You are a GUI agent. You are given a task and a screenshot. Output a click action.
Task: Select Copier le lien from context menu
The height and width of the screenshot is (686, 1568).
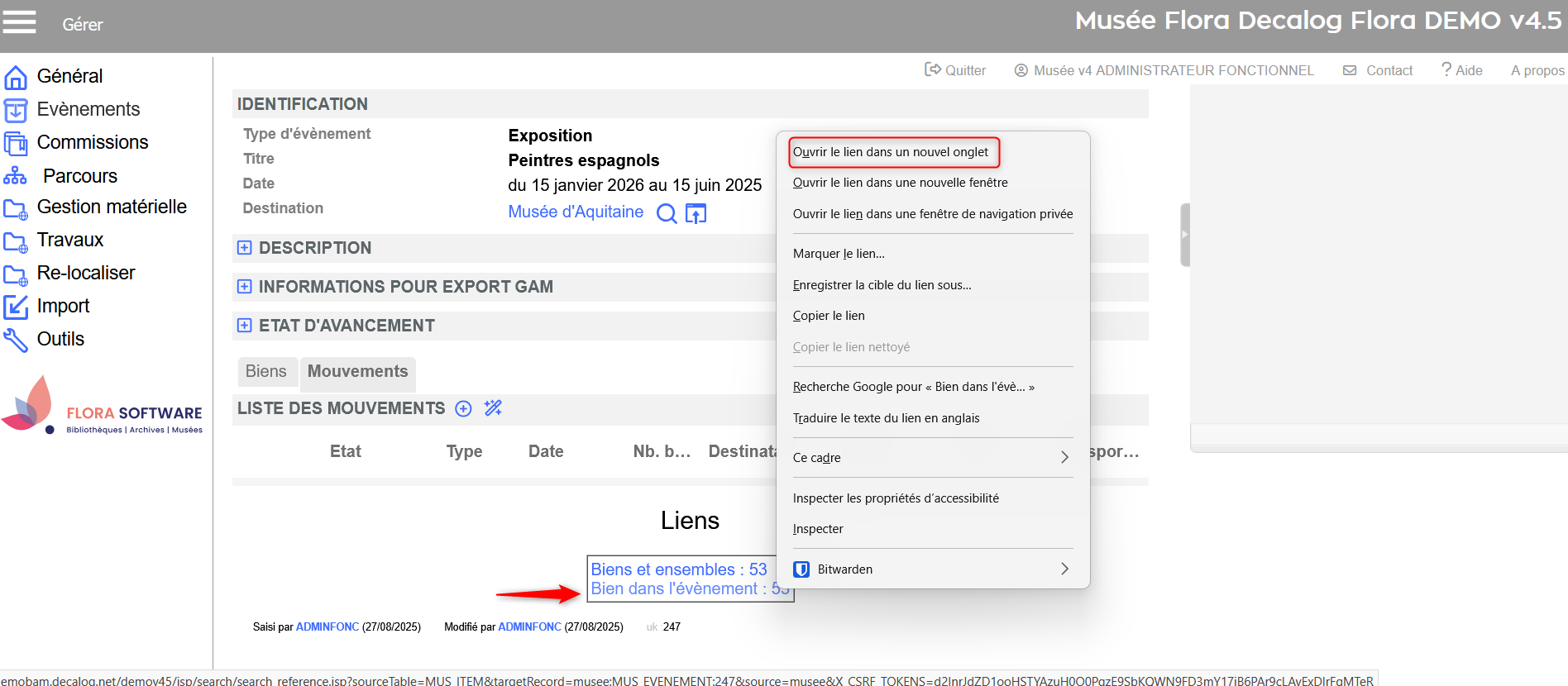[829, 316]
